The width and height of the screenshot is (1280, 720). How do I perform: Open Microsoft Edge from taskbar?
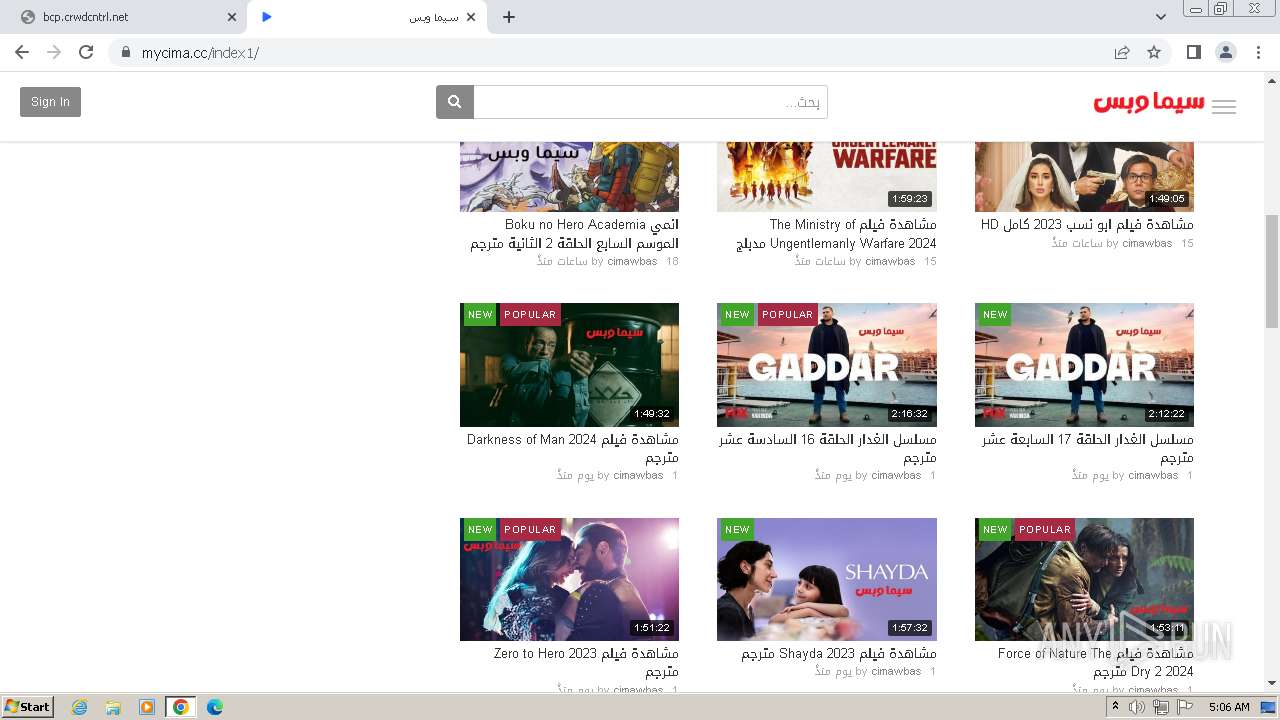pyautogui.click(x=214, y=707)
